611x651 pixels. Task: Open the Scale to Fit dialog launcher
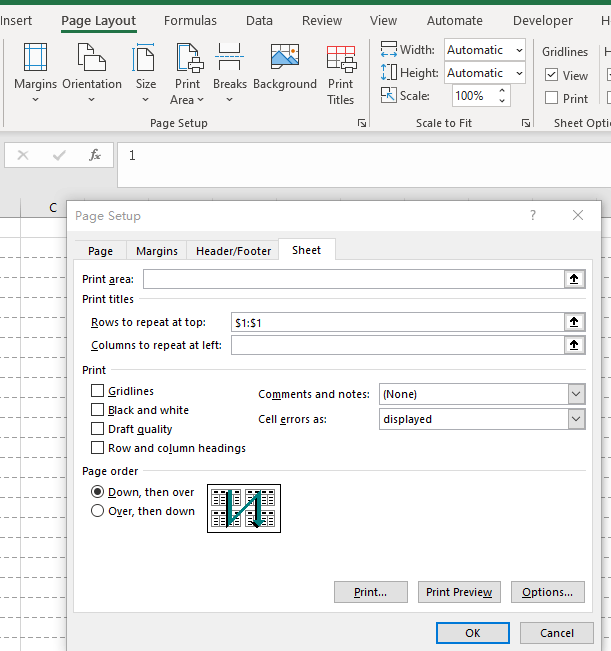click(526, 123)
